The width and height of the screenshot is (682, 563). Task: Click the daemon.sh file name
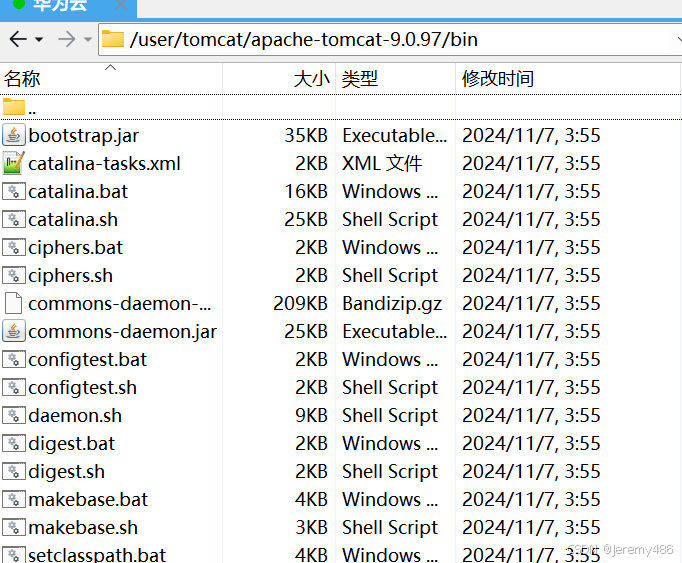75,416
